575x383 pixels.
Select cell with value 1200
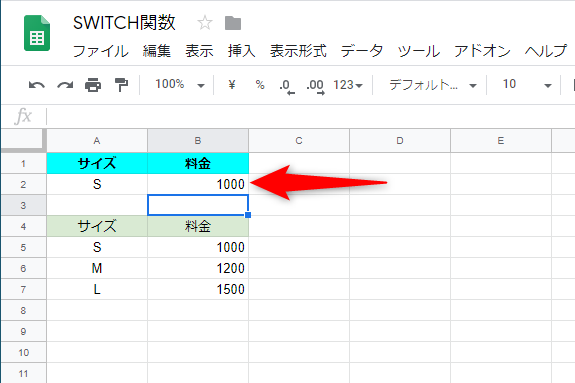[x=198, y=268]
